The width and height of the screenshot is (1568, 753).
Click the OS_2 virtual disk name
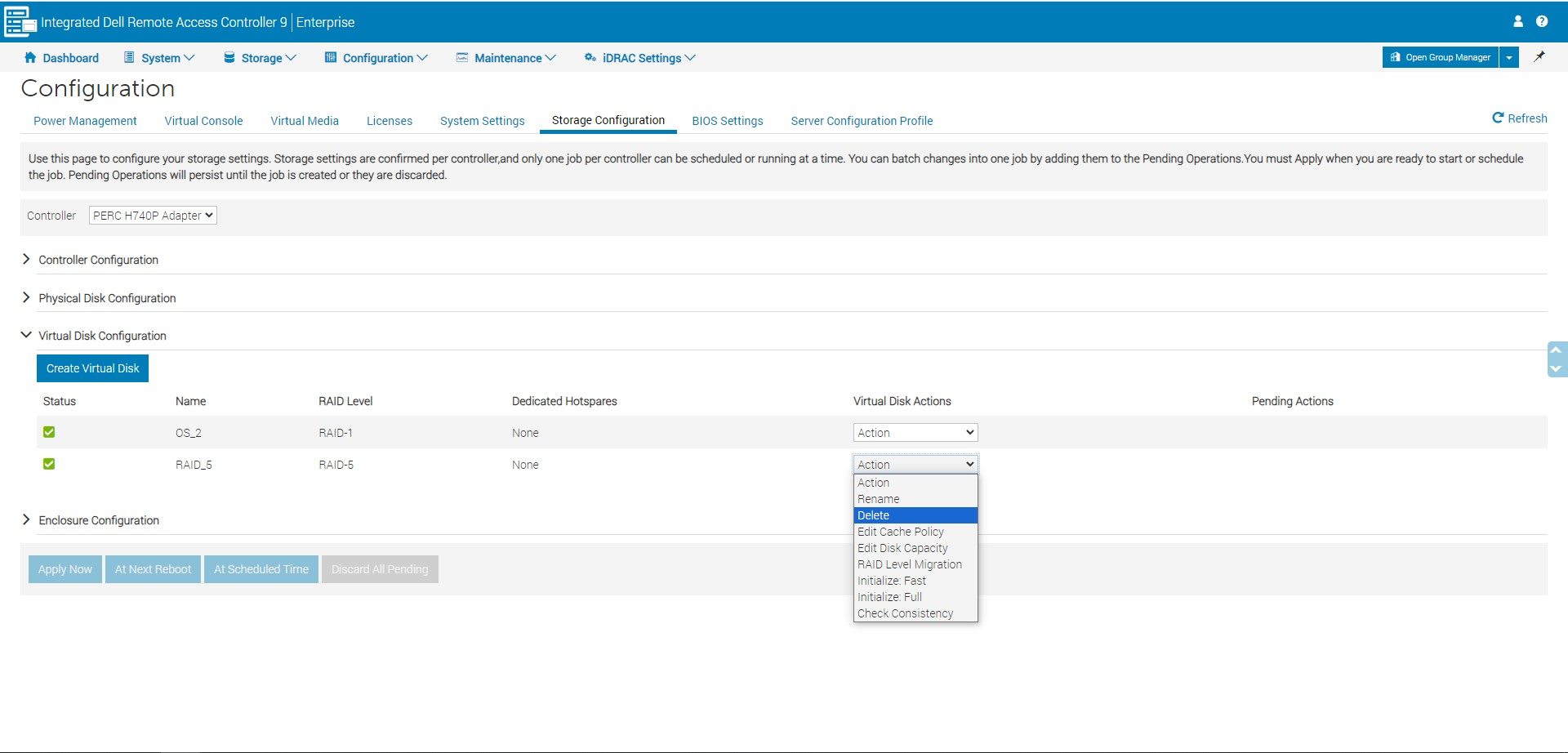click(189, 433)
